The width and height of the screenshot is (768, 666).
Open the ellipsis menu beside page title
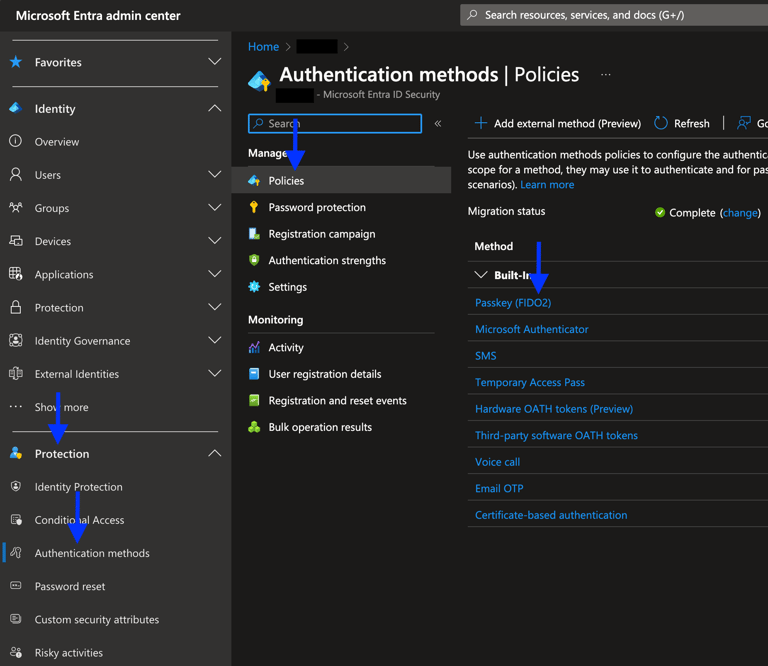pos(605,74)
